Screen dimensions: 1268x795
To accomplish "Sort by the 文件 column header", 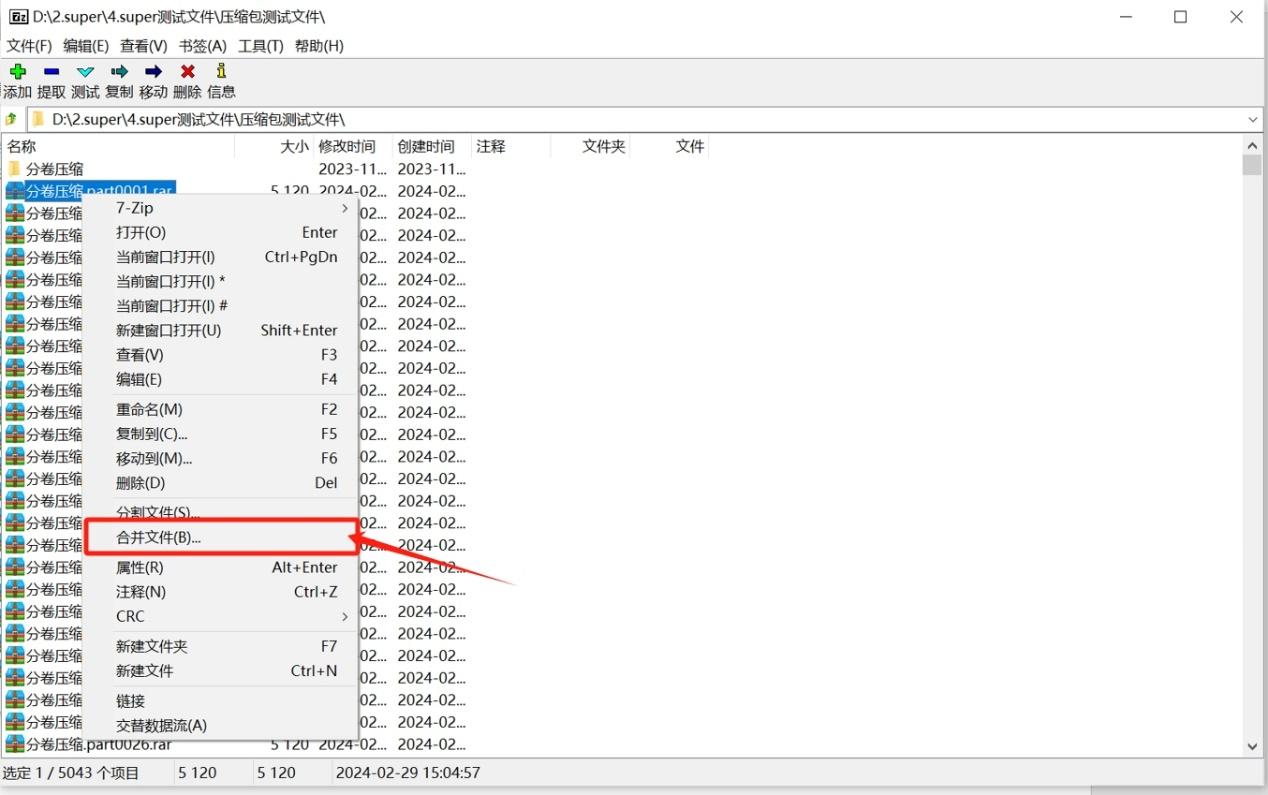I will click(669, 146).
